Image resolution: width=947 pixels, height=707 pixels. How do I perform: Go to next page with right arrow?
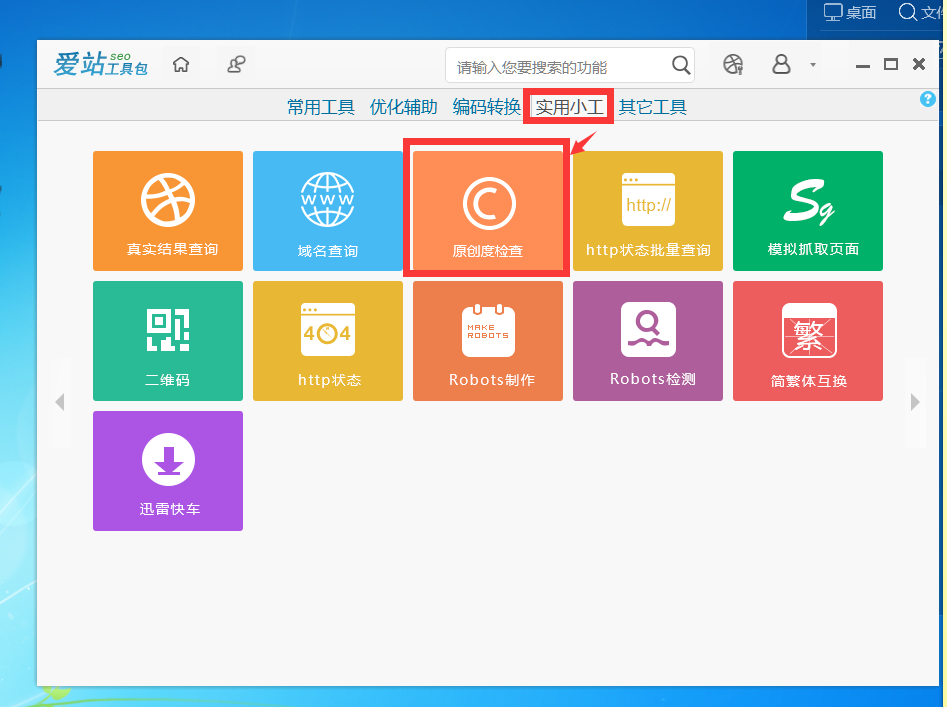(x=915, y=402)
